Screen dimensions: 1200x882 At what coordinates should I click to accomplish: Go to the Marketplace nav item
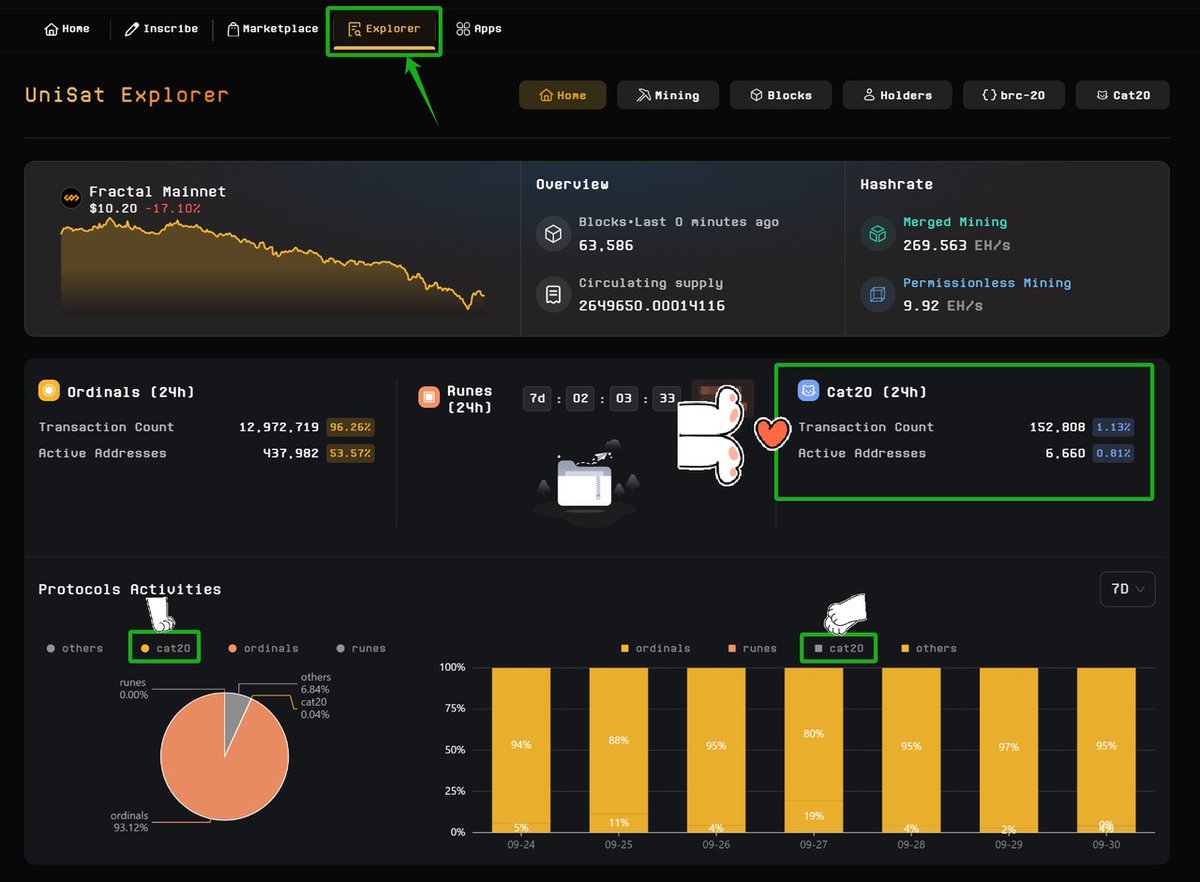tap(272, 29)
